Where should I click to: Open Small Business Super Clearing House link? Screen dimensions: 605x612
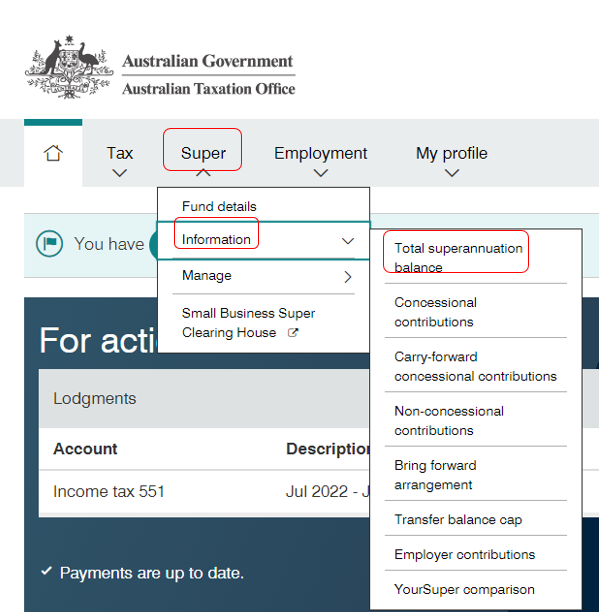pyautogui.click(x=248, y=323)
